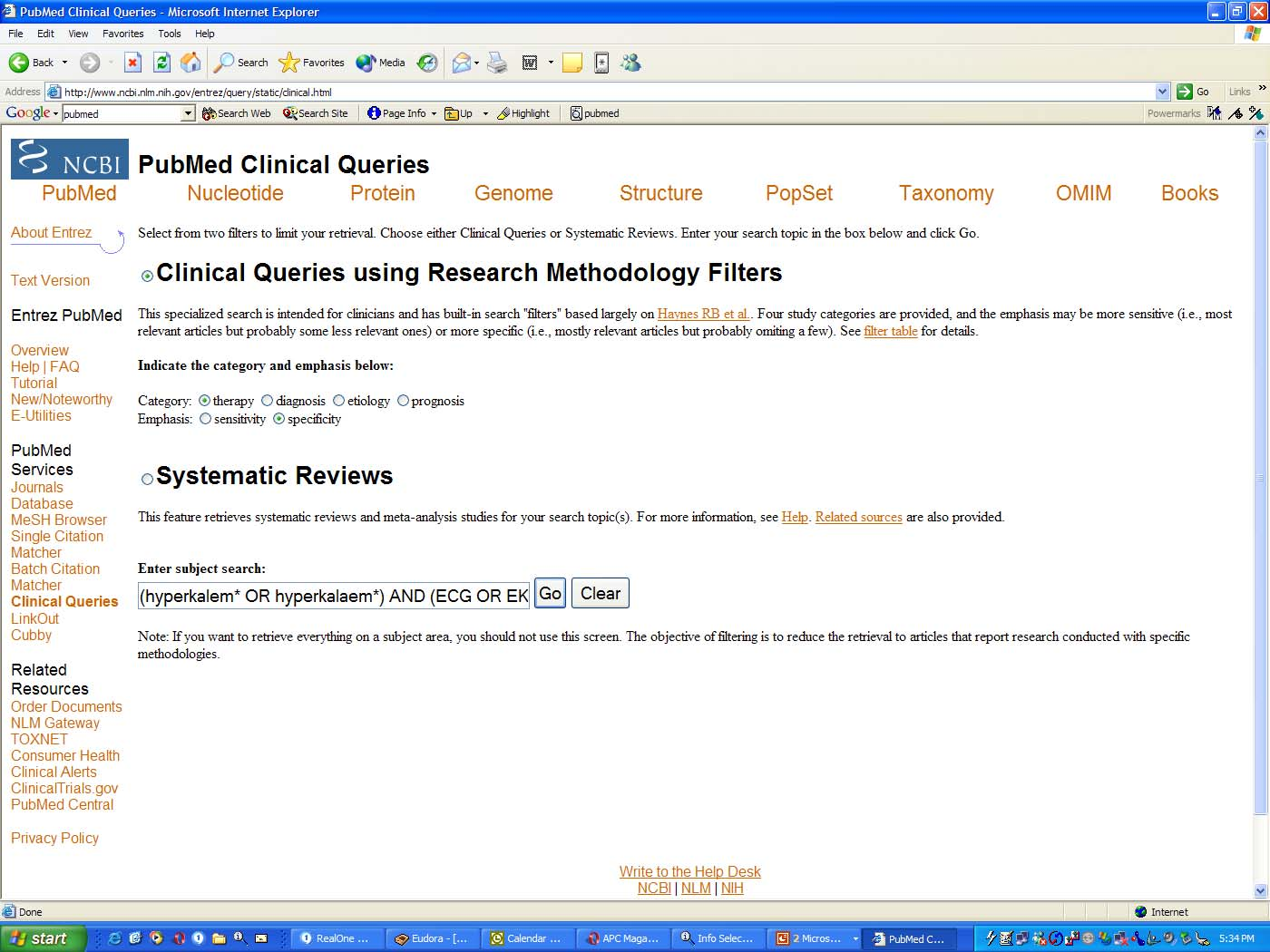
Task: Click the grey Forward arrow button
Action: (x=89, y=63)
